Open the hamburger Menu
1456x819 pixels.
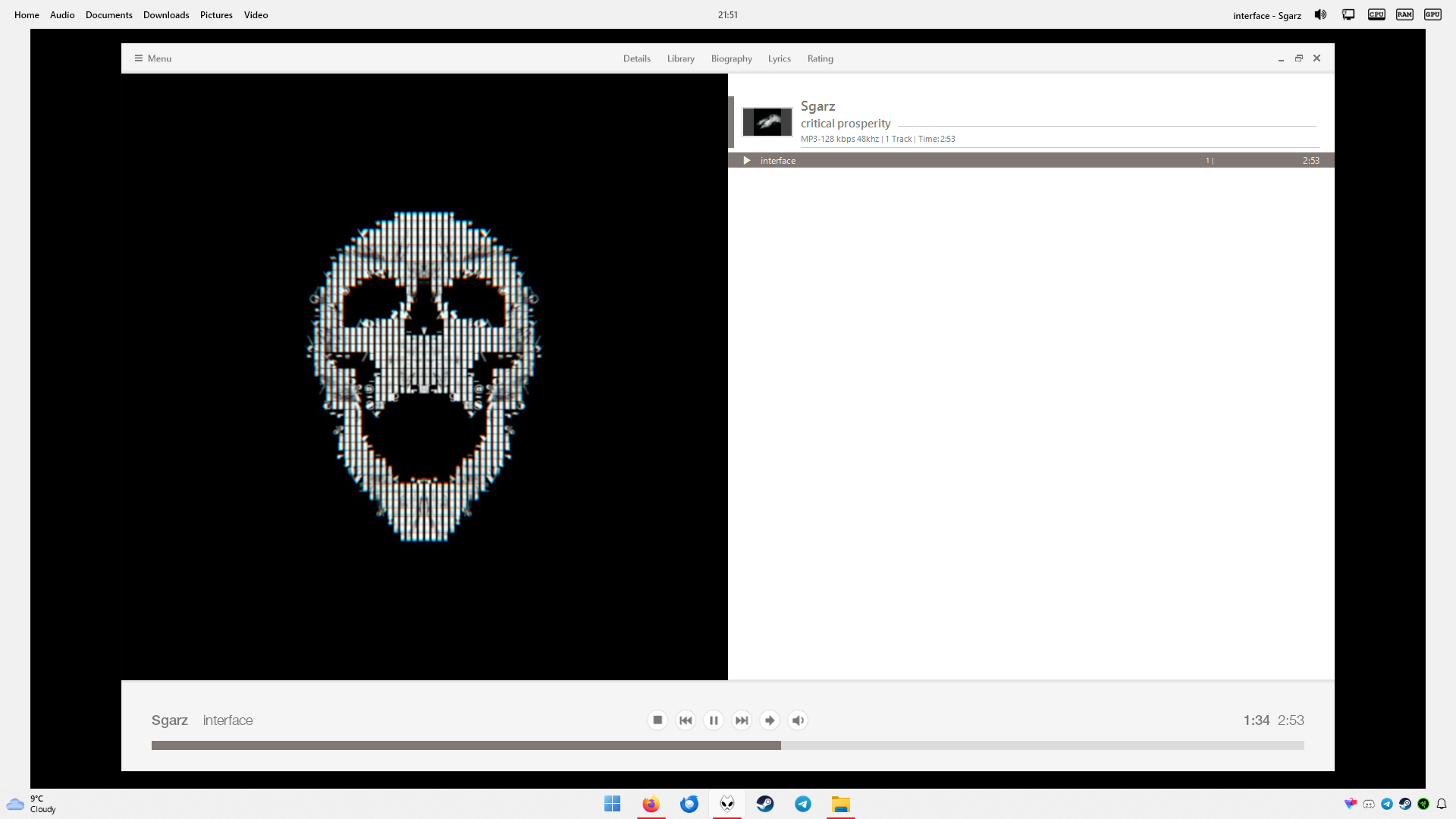pyautogui.click(x=153, y=58)
